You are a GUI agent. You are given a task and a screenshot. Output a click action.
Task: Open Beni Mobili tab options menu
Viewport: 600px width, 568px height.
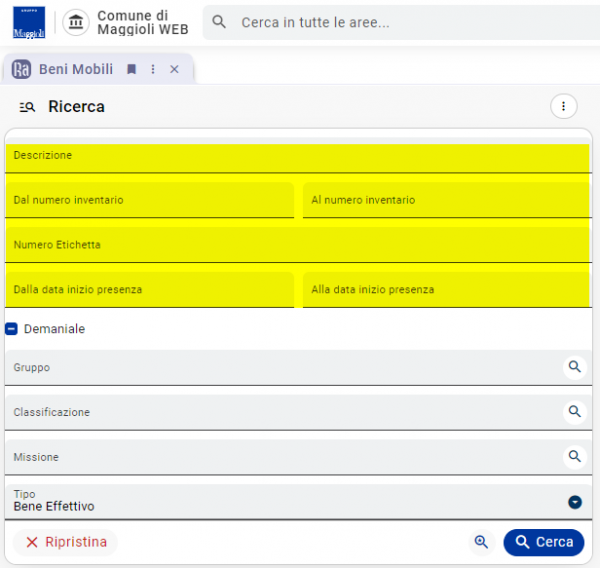pos(153,69)
